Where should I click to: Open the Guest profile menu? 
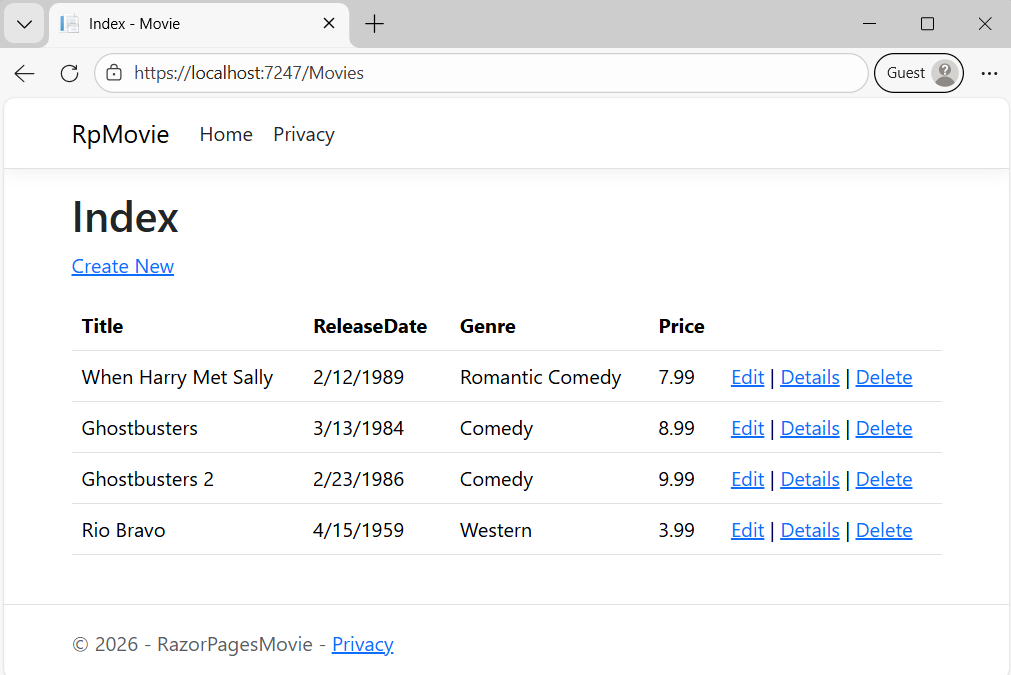pos(917,73)
